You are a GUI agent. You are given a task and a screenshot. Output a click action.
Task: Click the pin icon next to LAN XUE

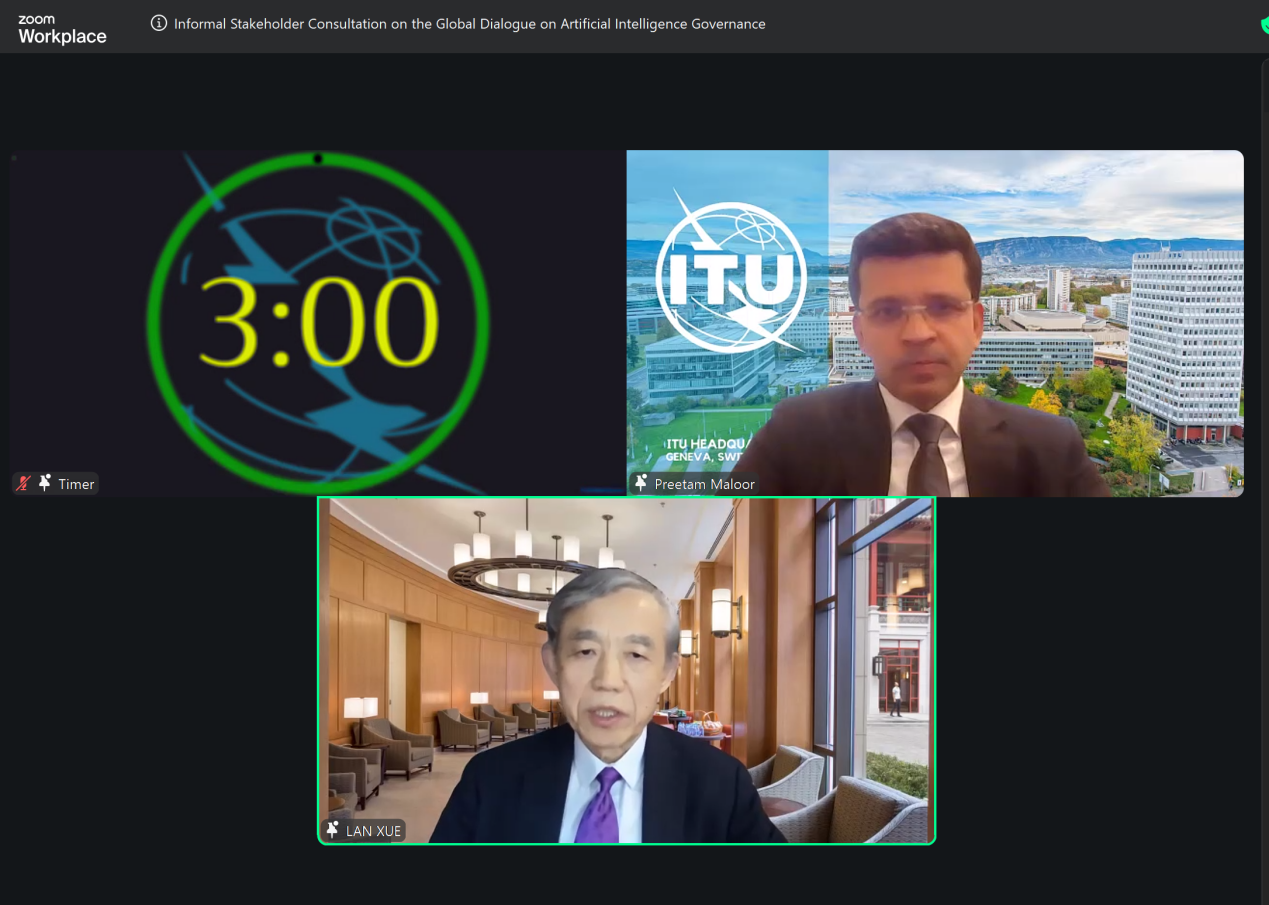(x=332, y=830)
